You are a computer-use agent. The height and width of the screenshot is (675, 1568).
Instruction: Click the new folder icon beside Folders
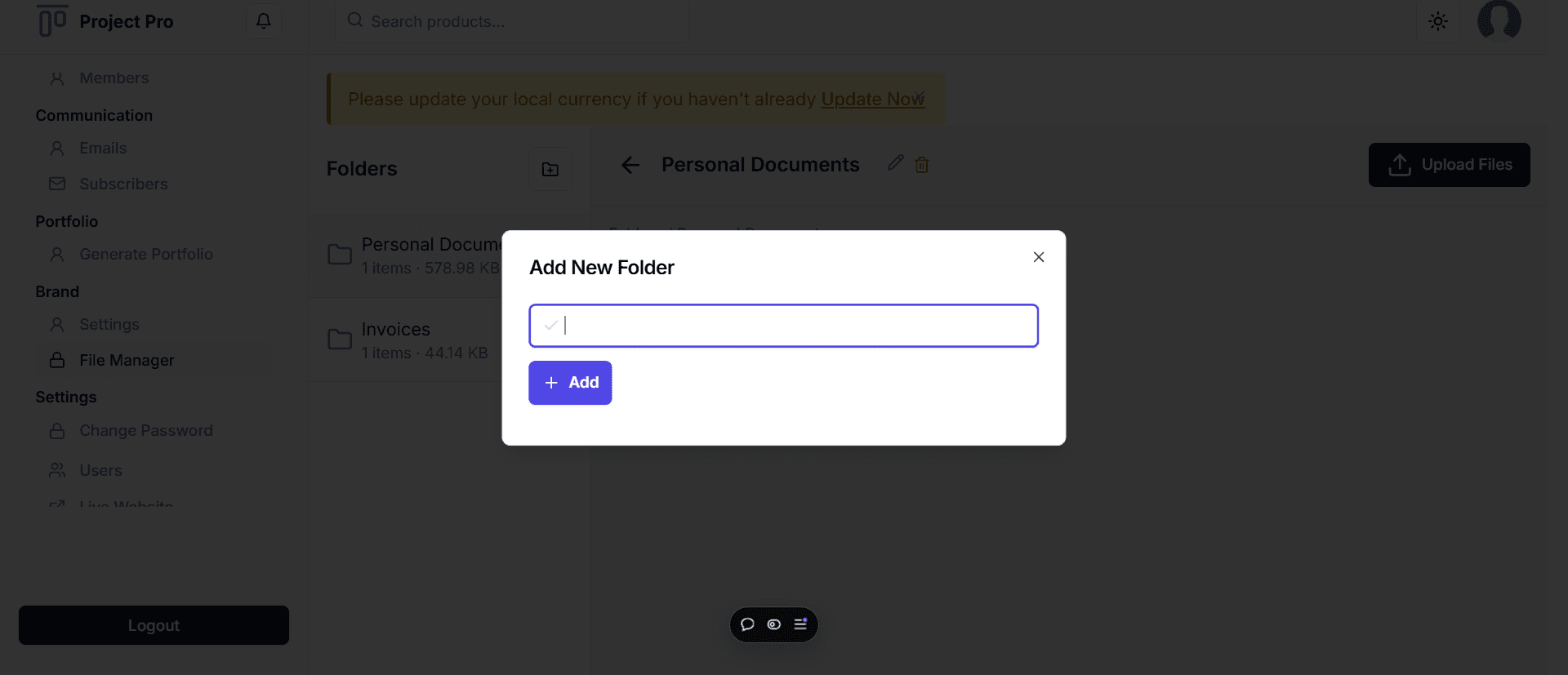point(550,169)
